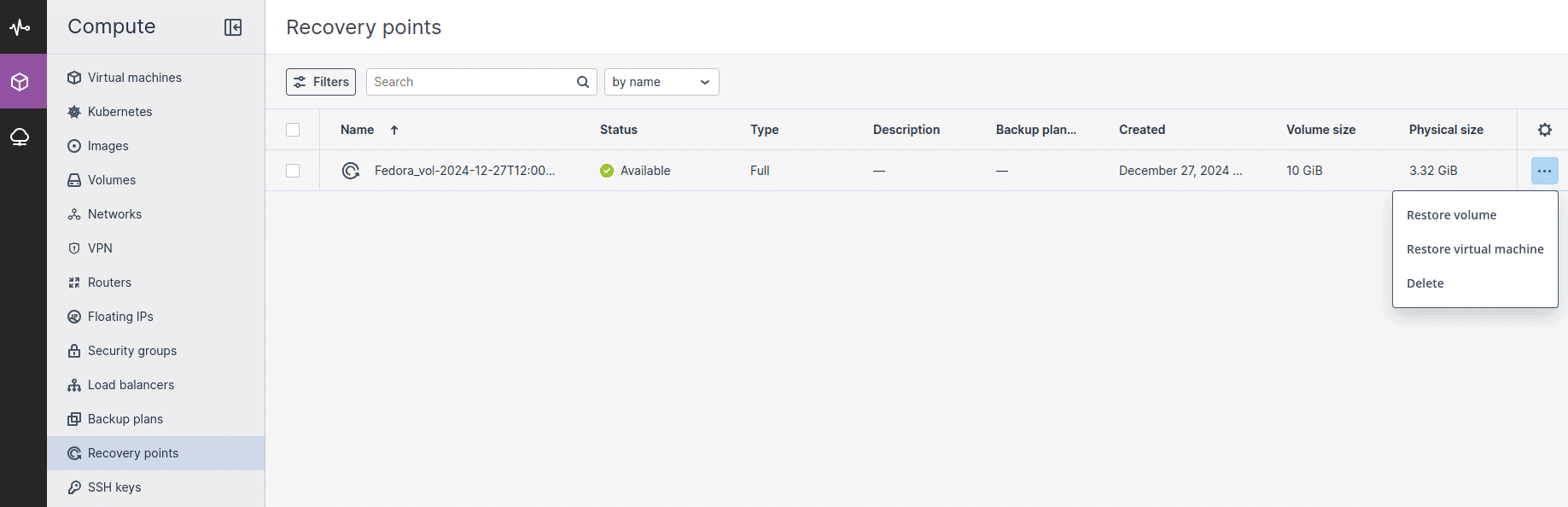
Task: Select the Compute cube icon in left rail
Action: coord(20,82)
